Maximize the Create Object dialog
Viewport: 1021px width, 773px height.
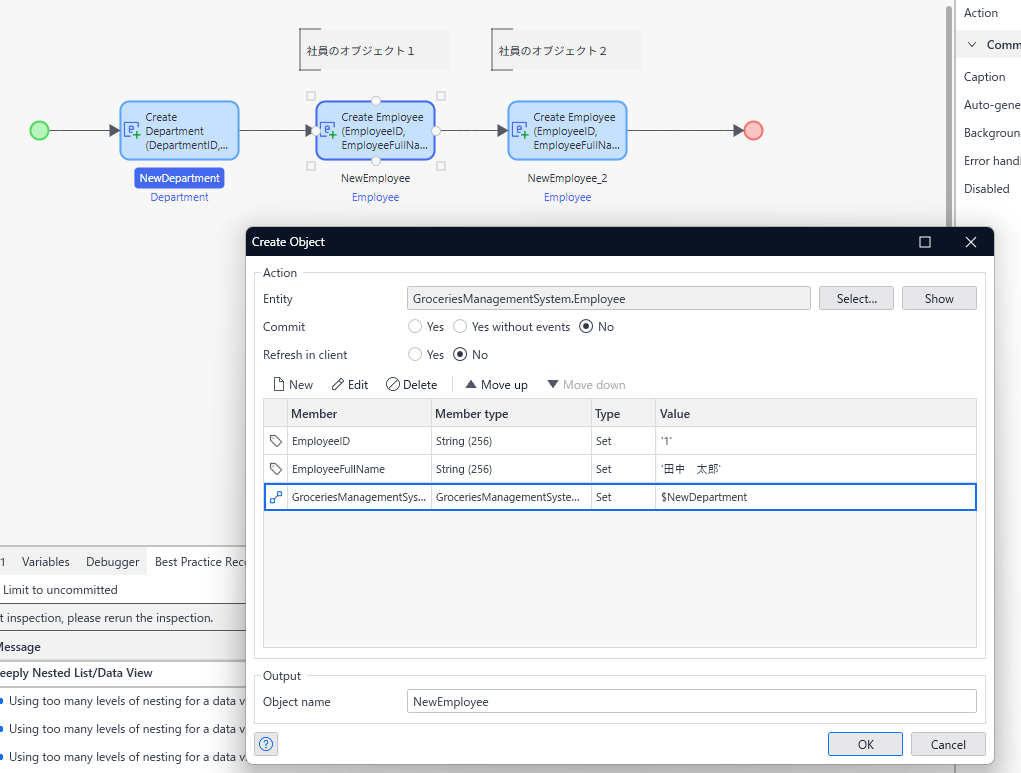pyautogui.click(x=925, y=242)
